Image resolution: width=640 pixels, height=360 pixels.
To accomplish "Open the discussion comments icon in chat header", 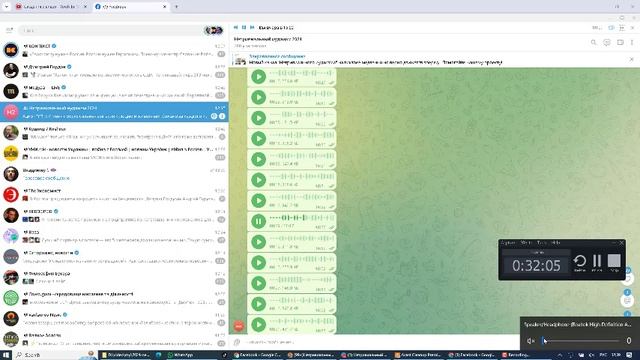I will click(x=607, y=42).
